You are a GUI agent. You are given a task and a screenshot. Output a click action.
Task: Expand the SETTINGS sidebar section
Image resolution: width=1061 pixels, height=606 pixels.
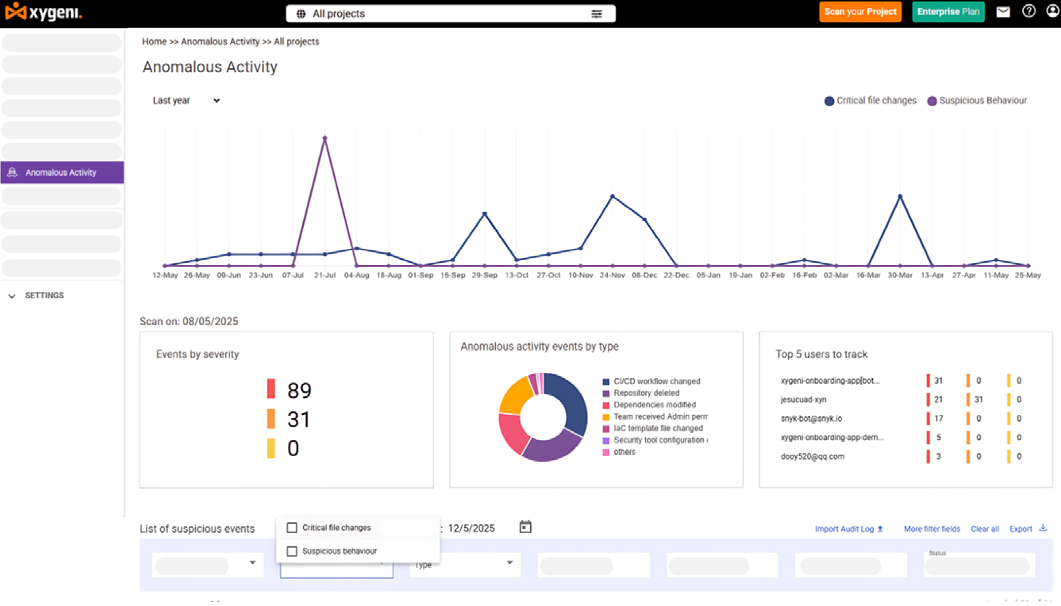tap(12, 296)
